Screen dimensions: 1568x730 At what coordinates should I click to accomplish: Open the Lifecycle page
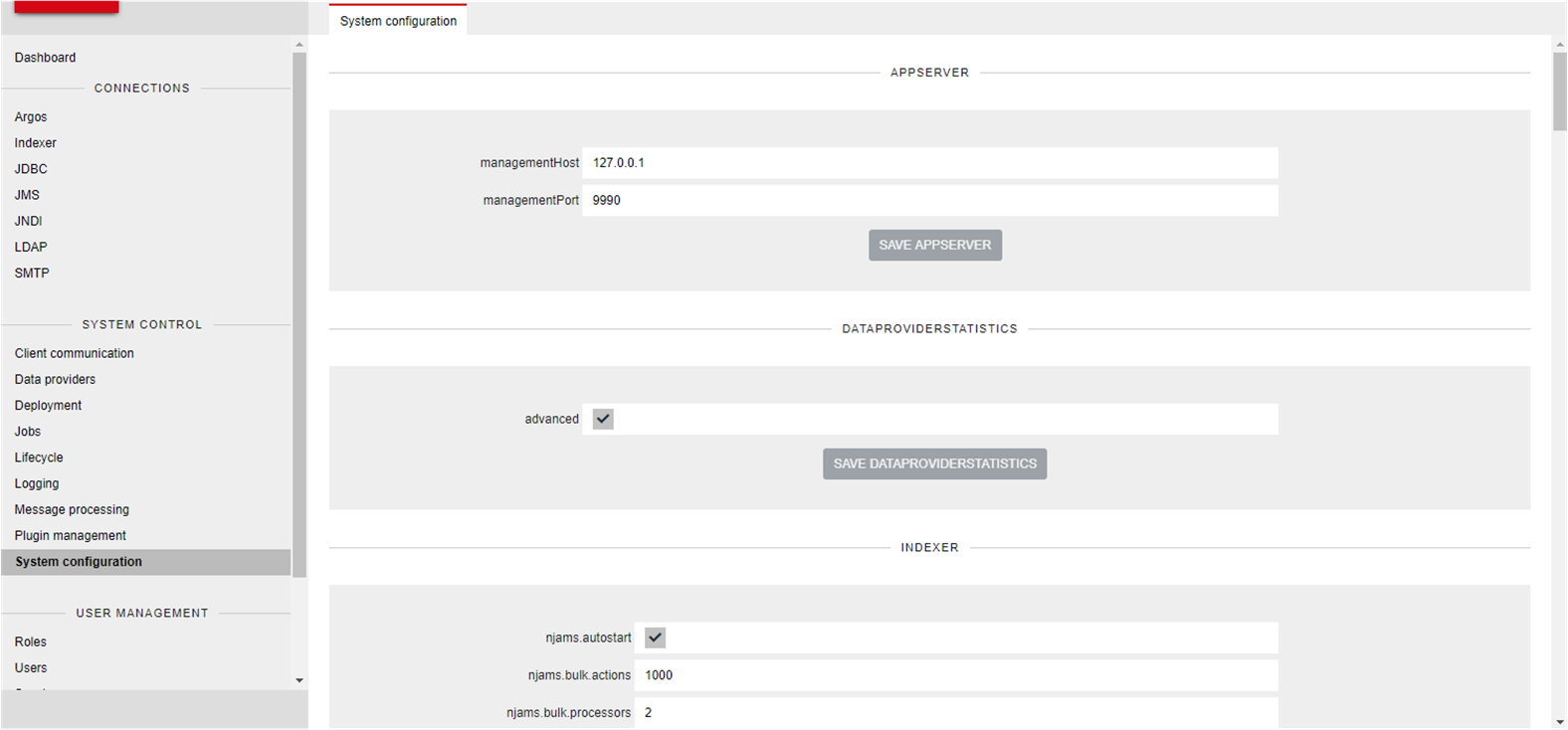click(39, 457)
